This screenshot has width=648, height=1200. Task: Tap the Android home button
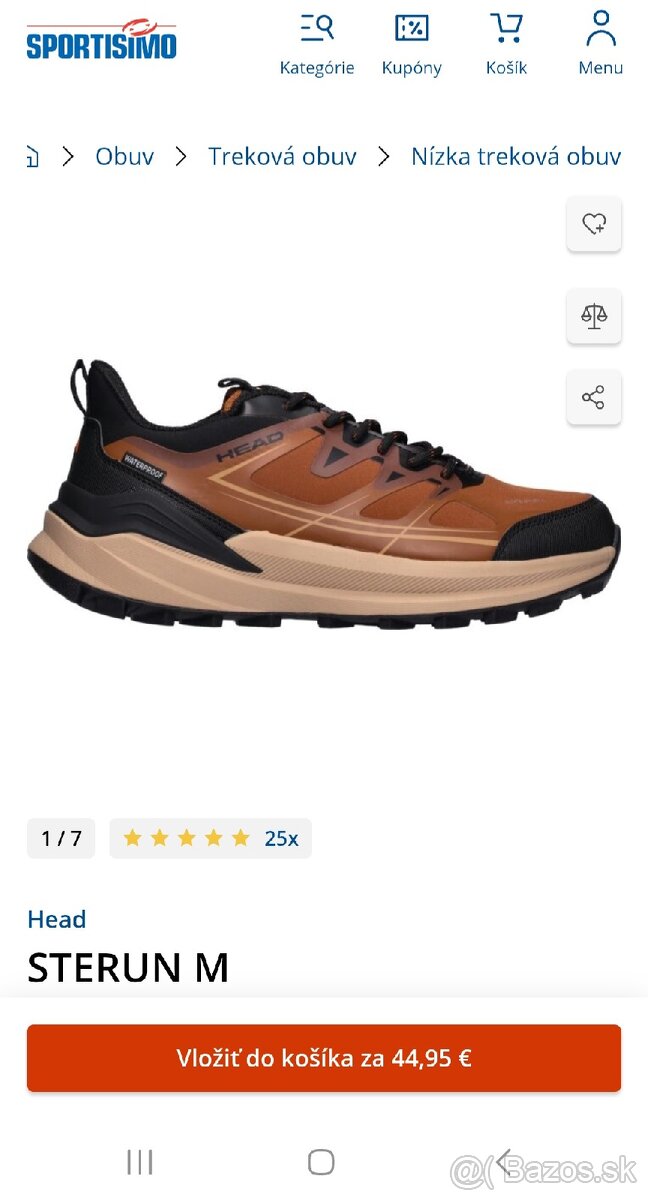pyautogui.click(x=321, y=1162)
